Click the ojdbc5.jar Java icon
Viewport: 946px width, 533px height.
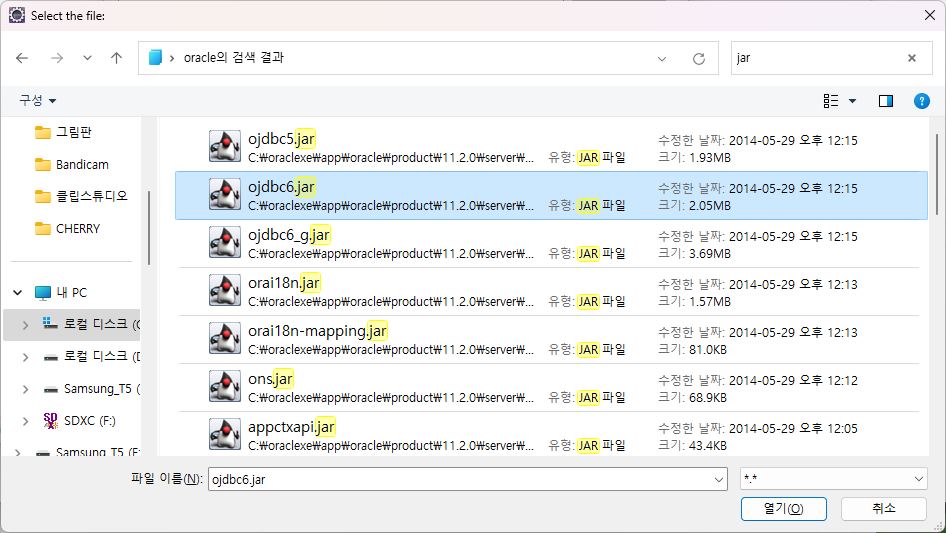[x=224, y=146]
